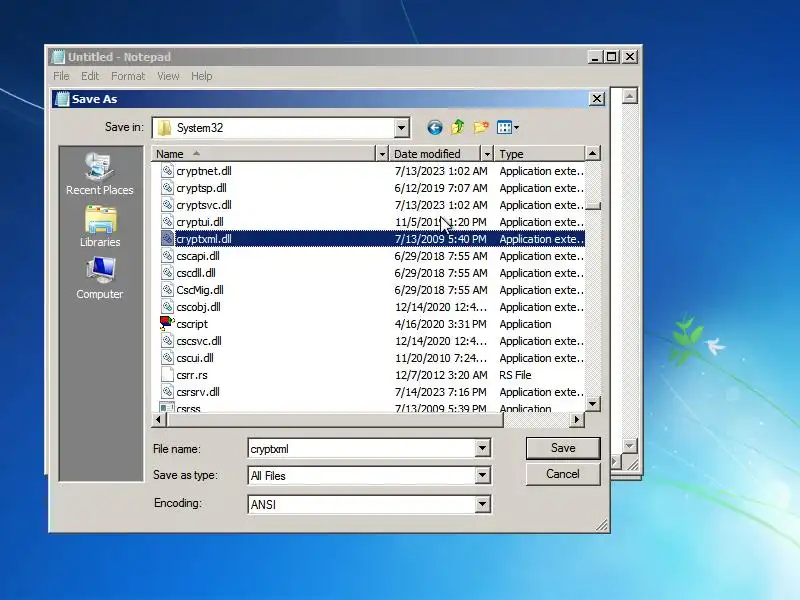Open the View menu in Notepad
Image resolution: width=800 pixels, height=600 pixels.
pyautogui.click(x=168, y=76)
